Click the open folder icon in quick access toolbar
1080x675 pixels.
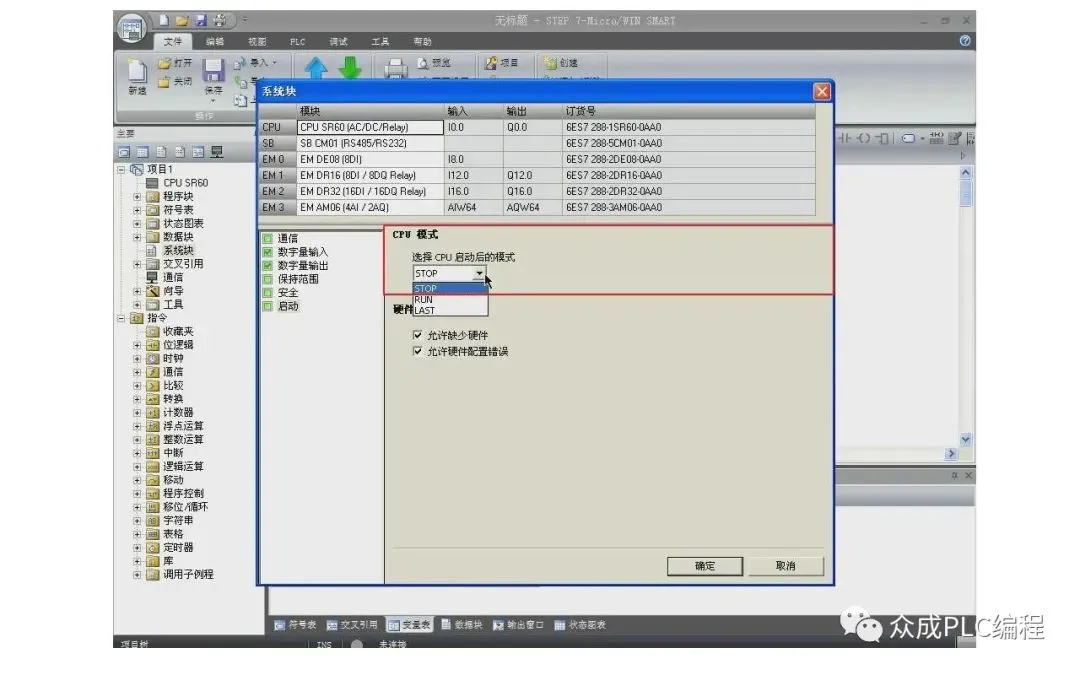click(x=183, y=21)
